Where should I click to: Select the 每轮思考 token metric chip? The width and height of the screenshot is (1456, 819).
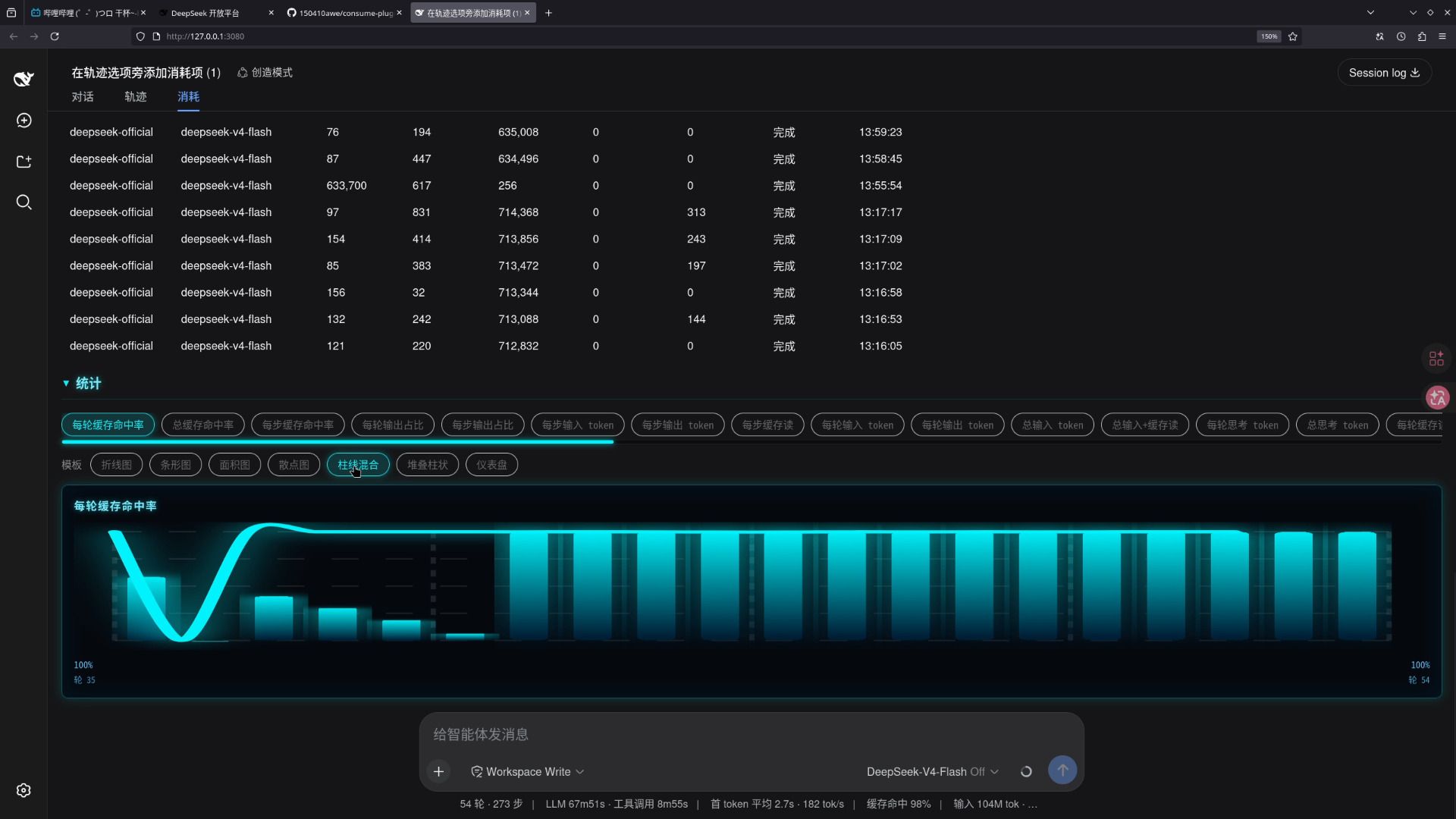(x=1242, y=425)
